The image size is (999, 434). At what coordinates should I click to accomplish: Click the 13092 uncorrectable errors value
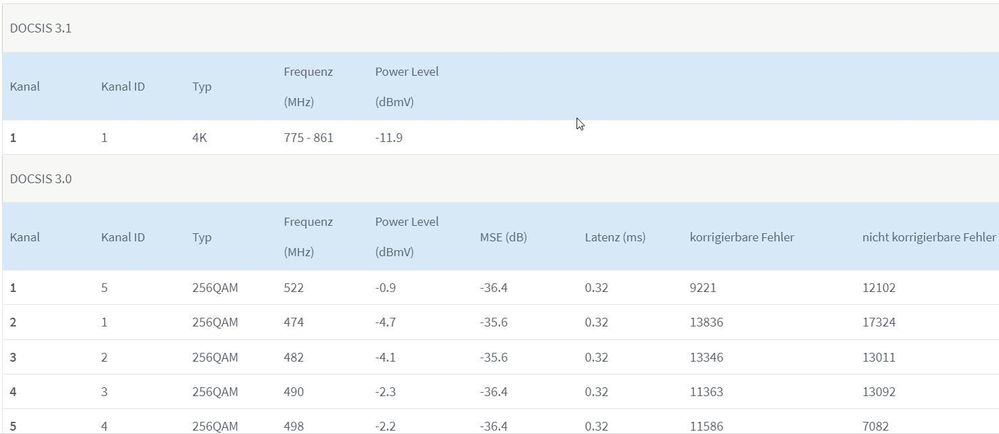tap(880, 392)
